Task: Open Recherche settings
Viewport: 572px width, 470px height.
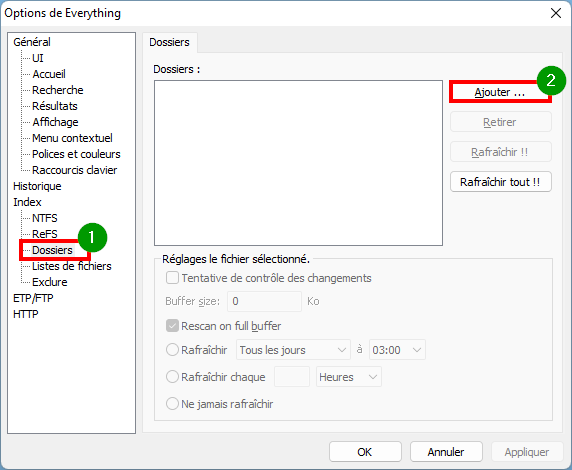Action: tap(58, 90)
